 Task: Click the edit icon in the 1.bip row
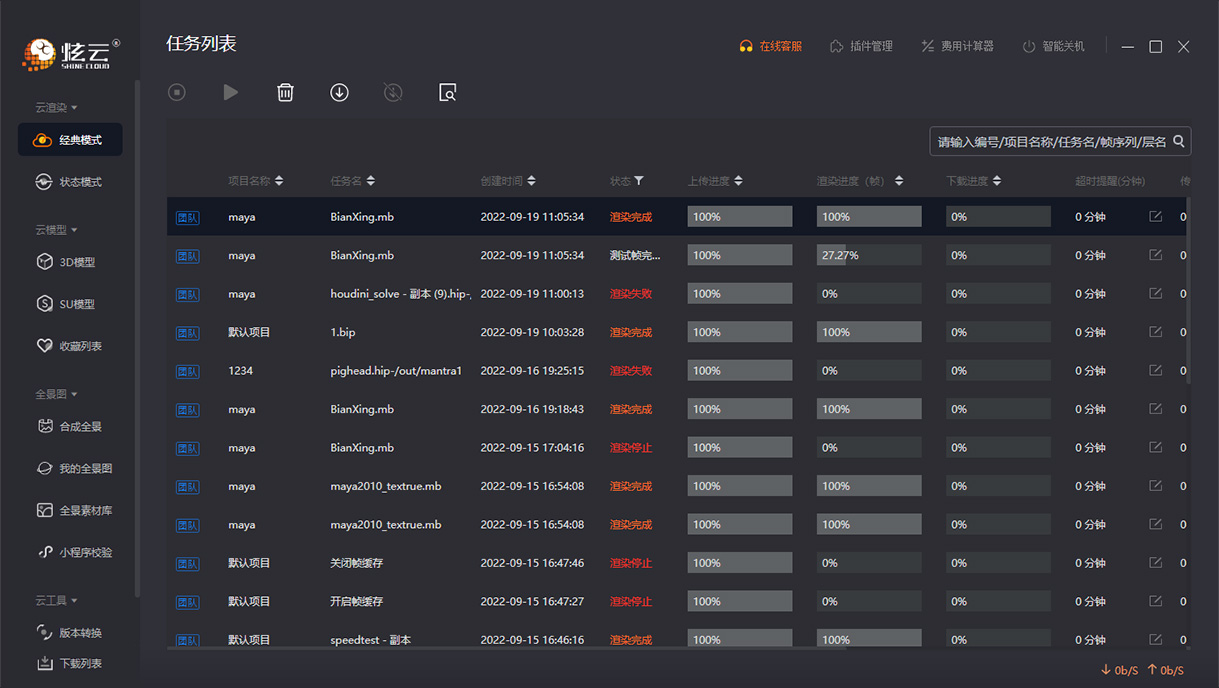pos(1156,332)
